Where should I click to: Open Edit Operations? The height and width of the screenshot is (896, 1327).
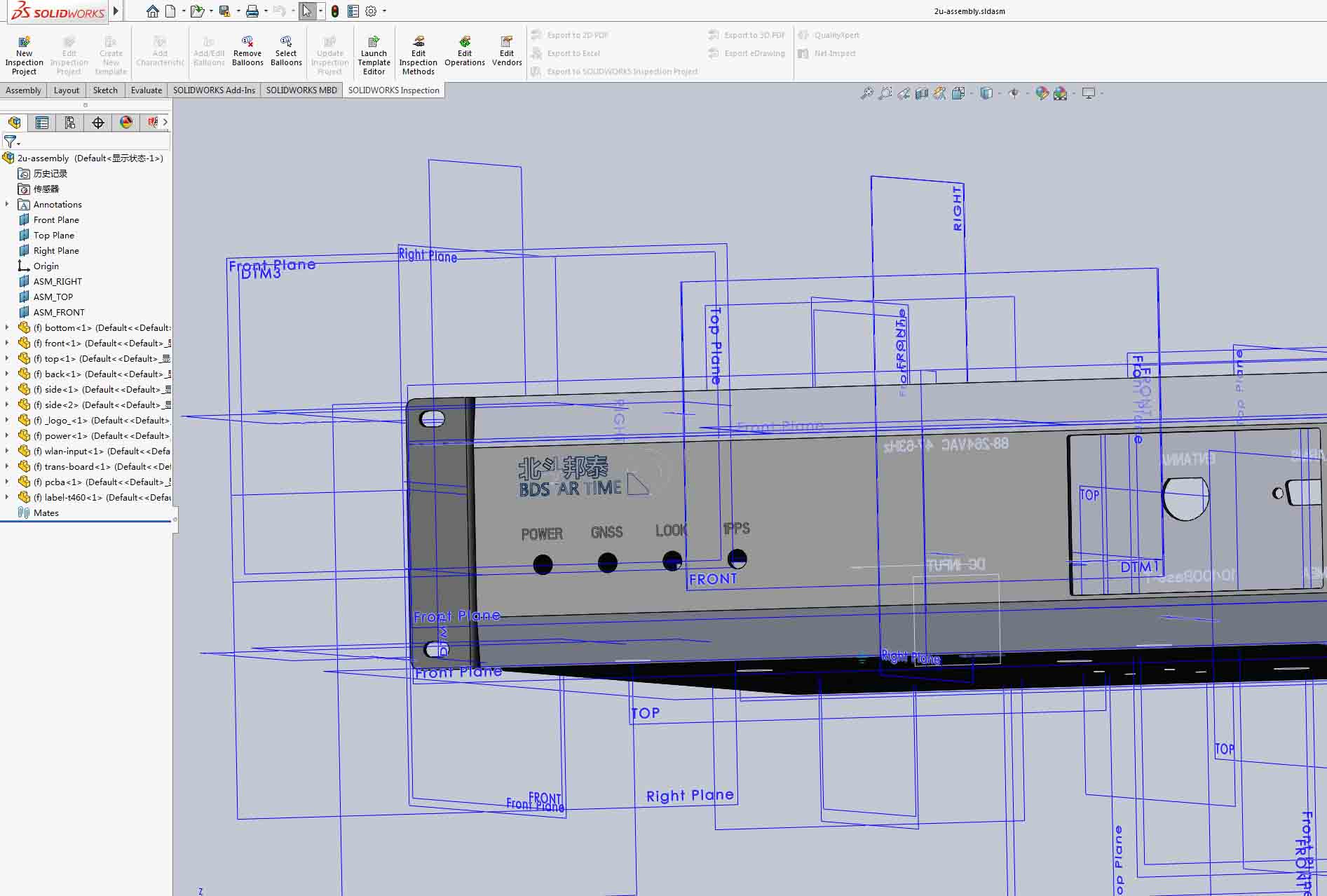coord(465,51)
